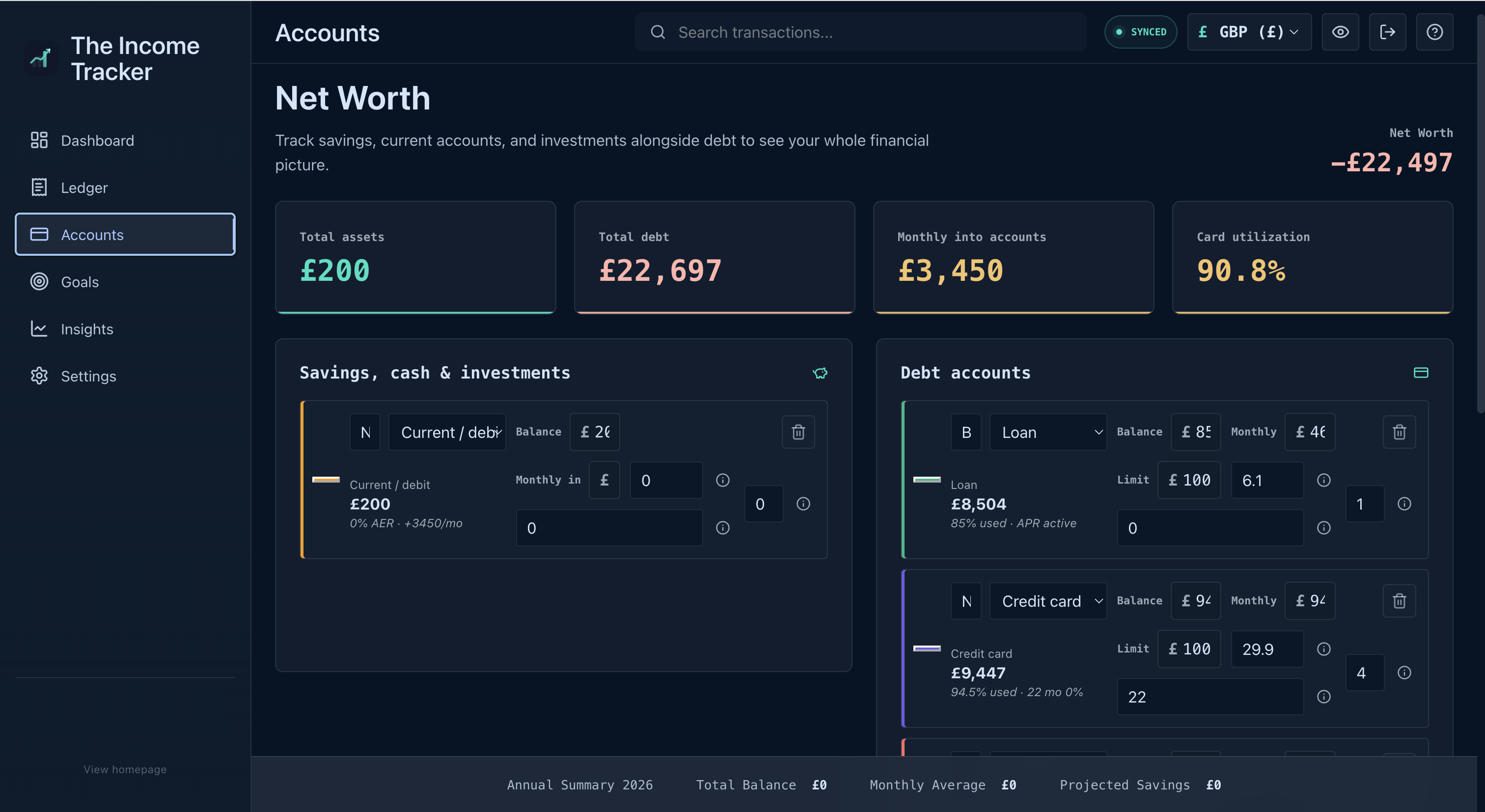Click info icon next to Credit card '4' box
Viewport: 1485px width, 812px height.
(1404, 673)
